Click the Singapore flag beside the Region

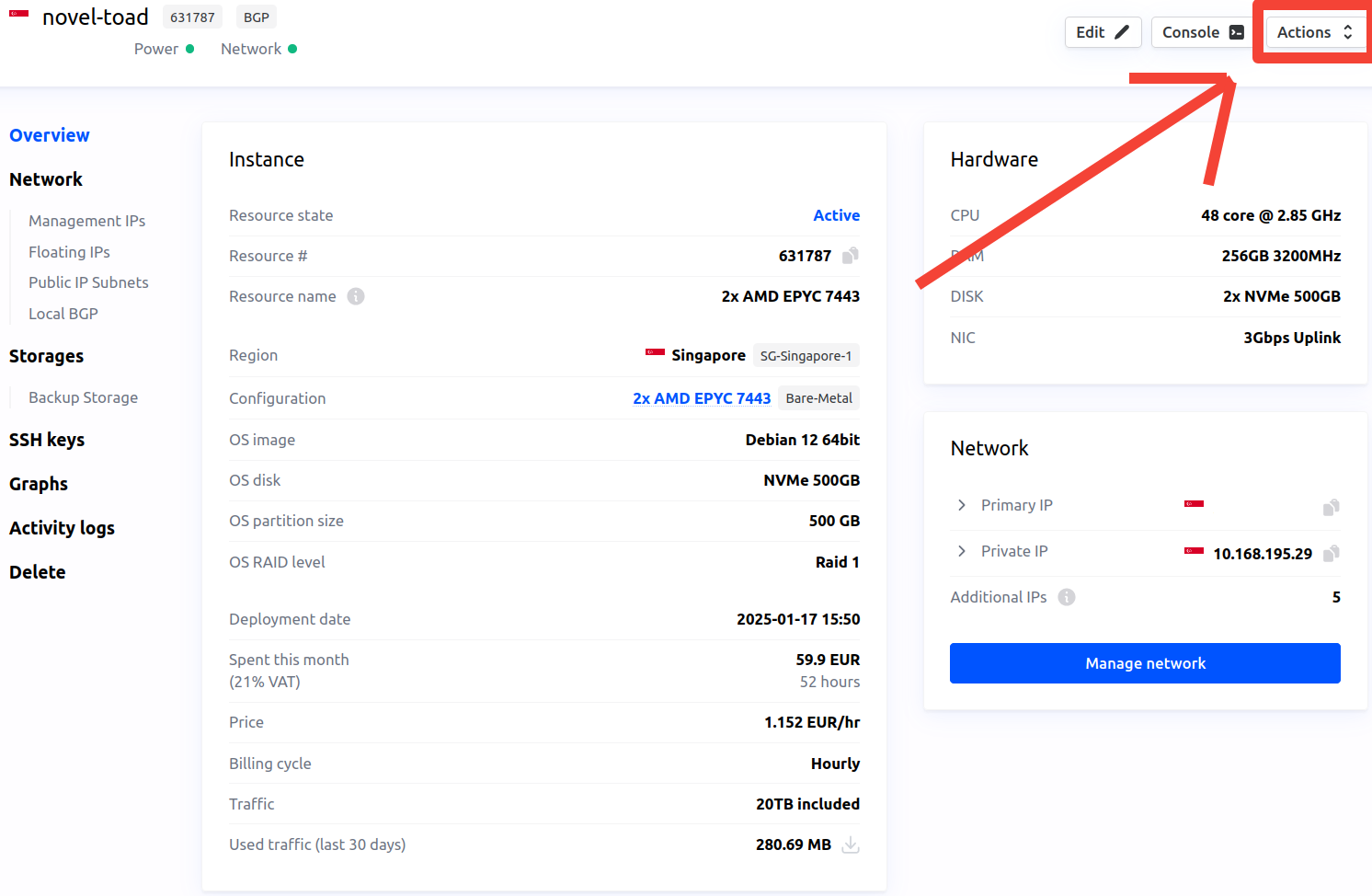654,353
